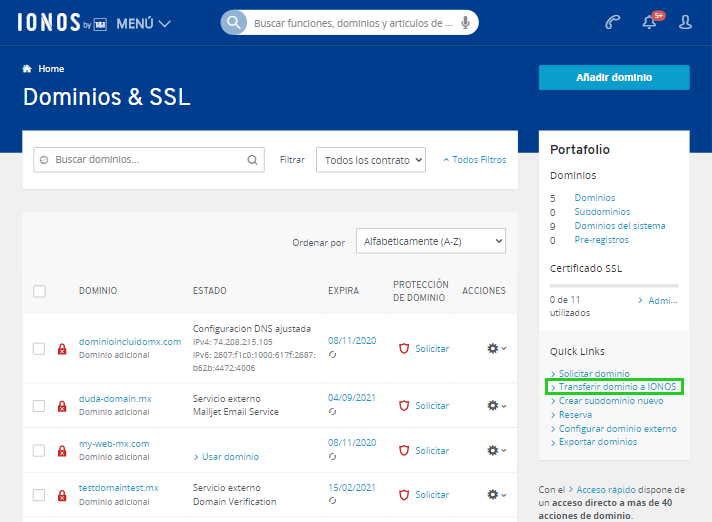712x522 pixels.
Task: Focus the Buscar dominios input field
Action: click(149, 160)
